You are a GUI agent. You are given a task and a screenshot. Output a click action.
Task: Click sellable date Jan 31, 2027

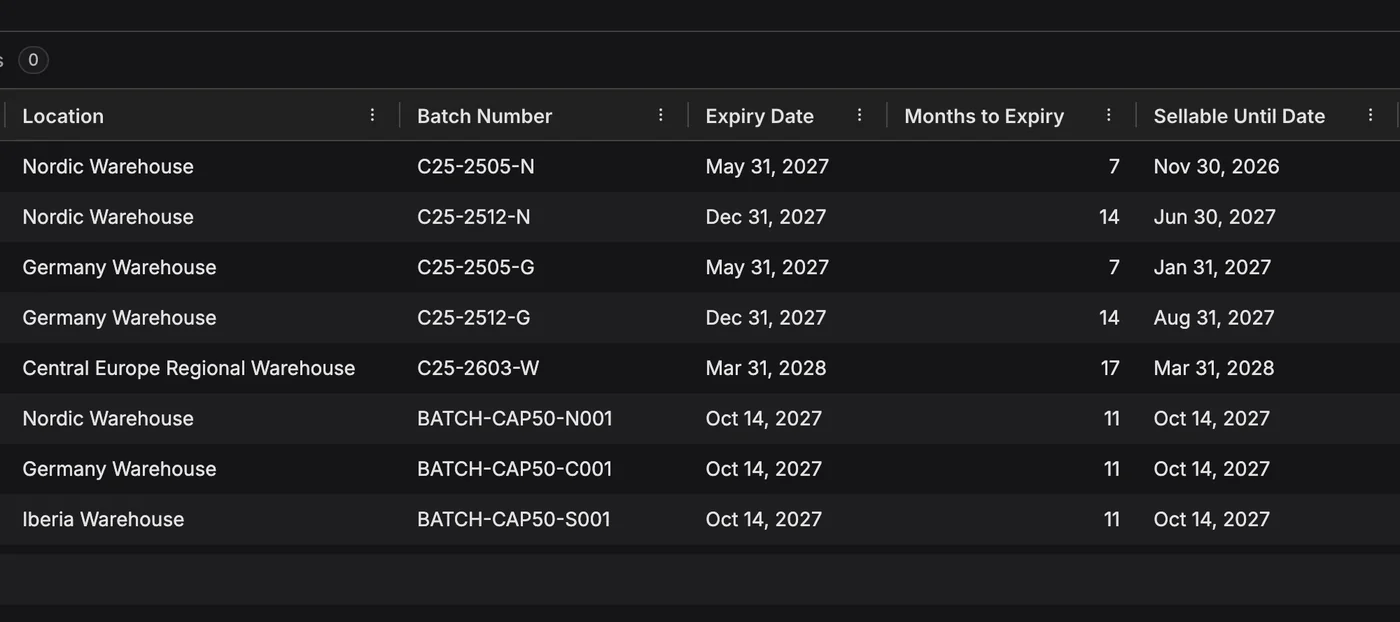1212,267
